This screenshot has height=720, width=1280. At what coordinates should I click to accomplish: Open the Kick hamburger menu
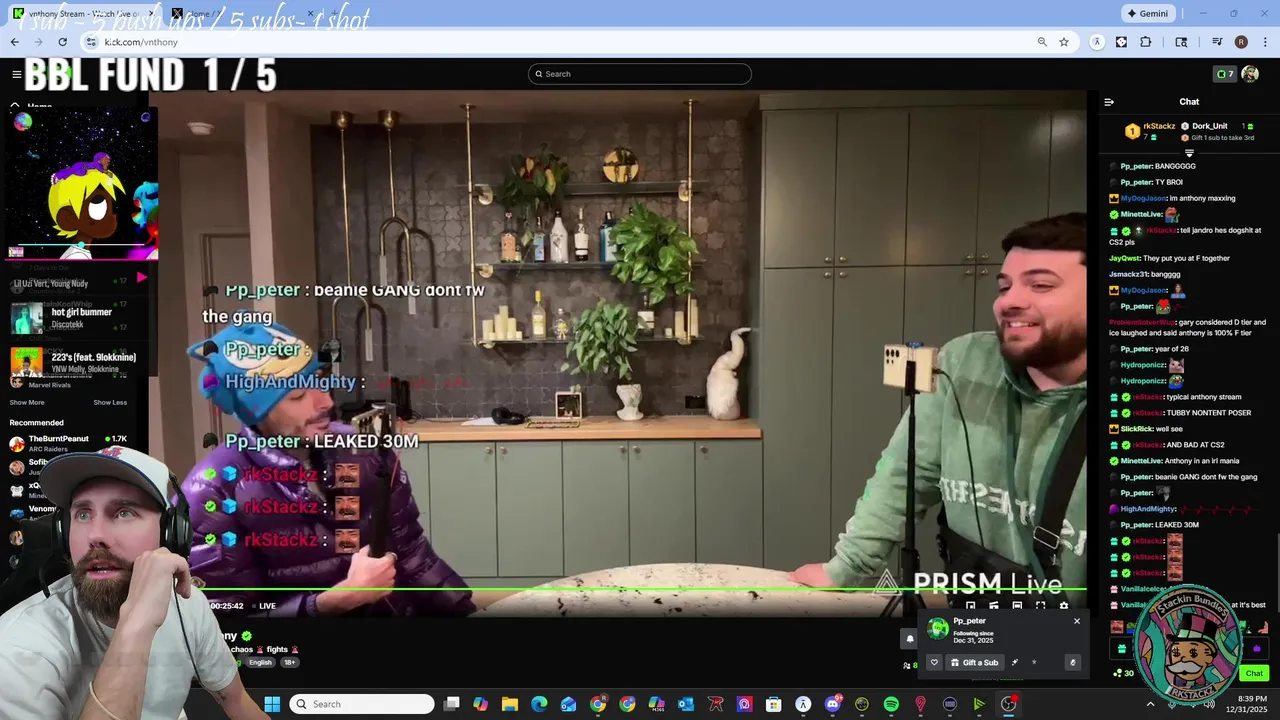[x=16, y=74]
